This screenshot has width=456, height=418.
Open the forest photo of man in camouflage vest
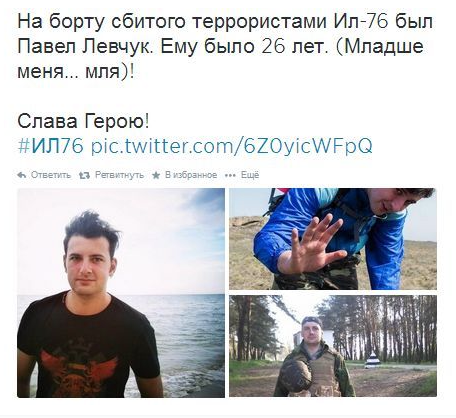click(x=333, y=346)
